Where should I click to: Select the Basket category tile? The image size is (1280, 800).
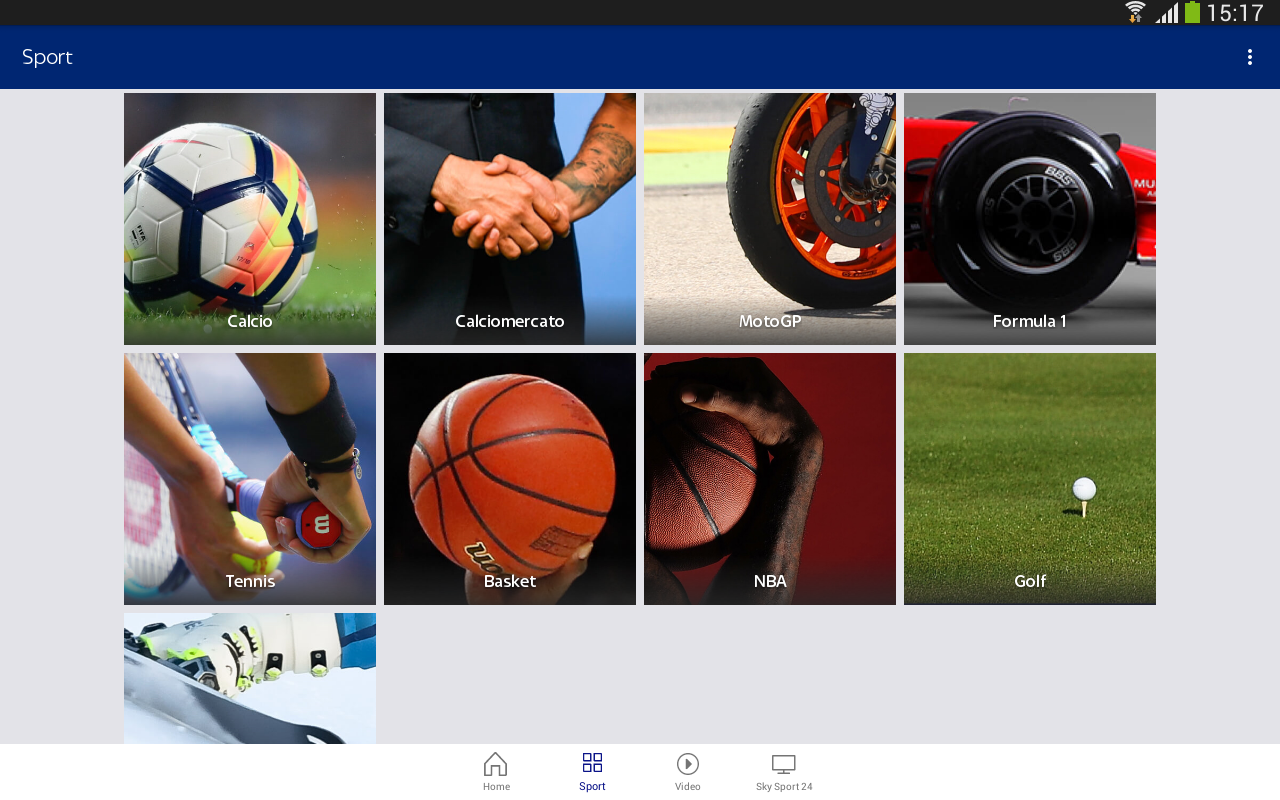(x=510, y=479)
